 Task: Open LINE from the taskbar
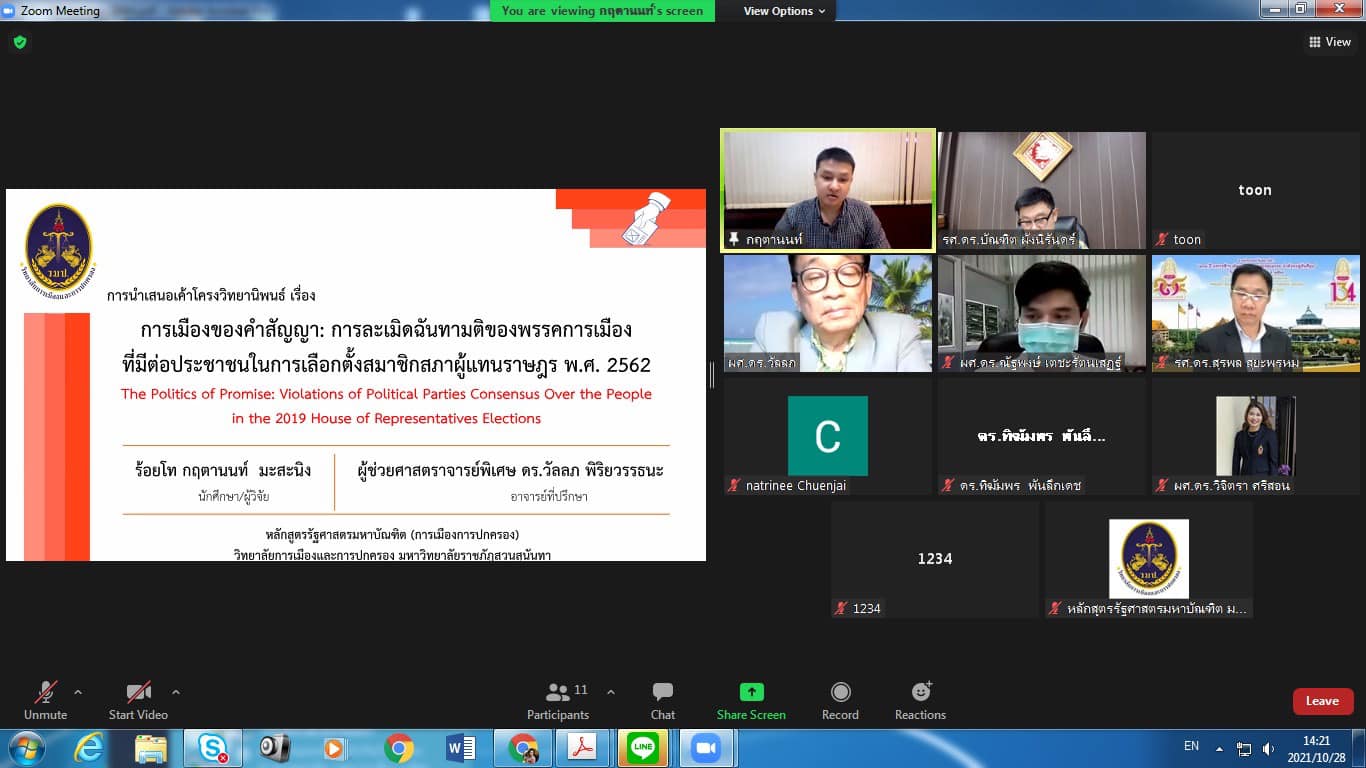(x=643, y=748)
